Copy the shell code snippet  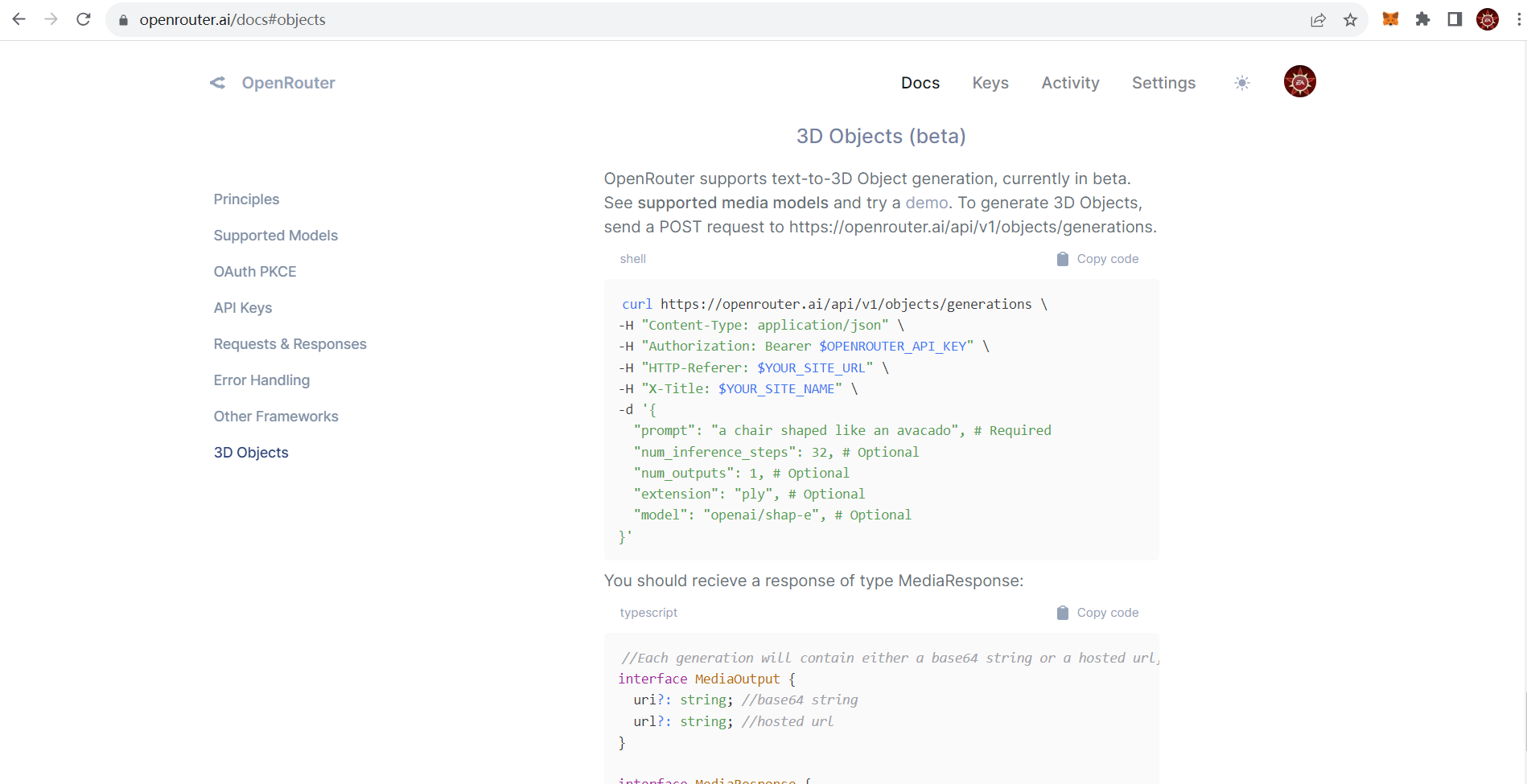click(1097, 259)
